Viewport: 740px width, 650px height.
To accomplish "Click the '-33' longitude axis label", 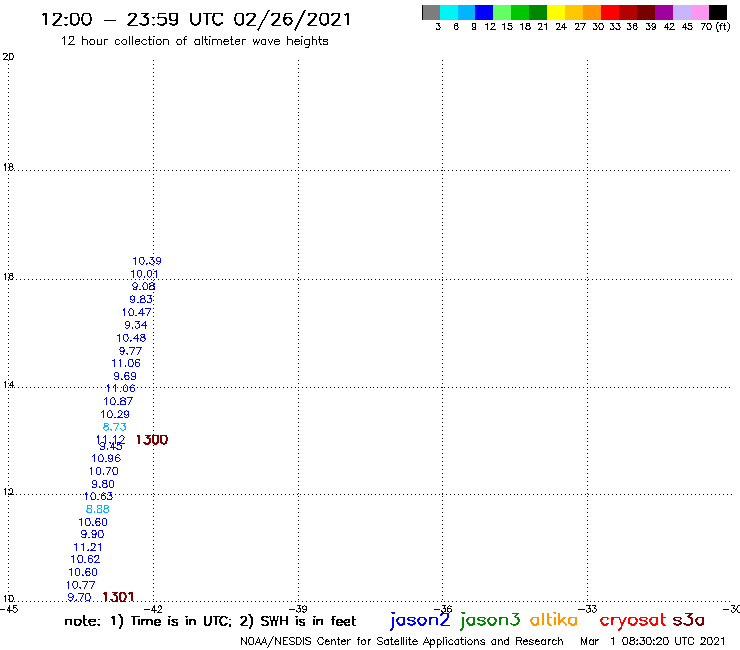I will point(589,609).
